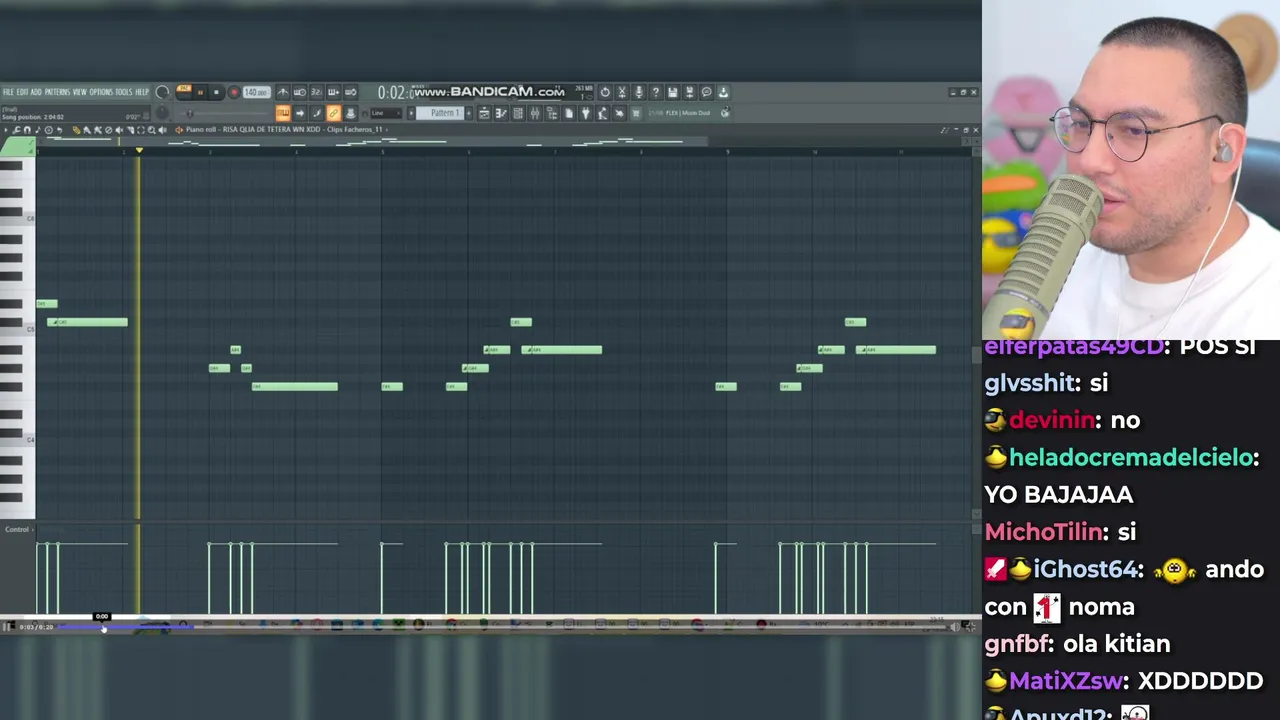Viewport: 1280px width, 720px height.
Task: Click the one-click recording microphone icon
Action: pos(639,92)
